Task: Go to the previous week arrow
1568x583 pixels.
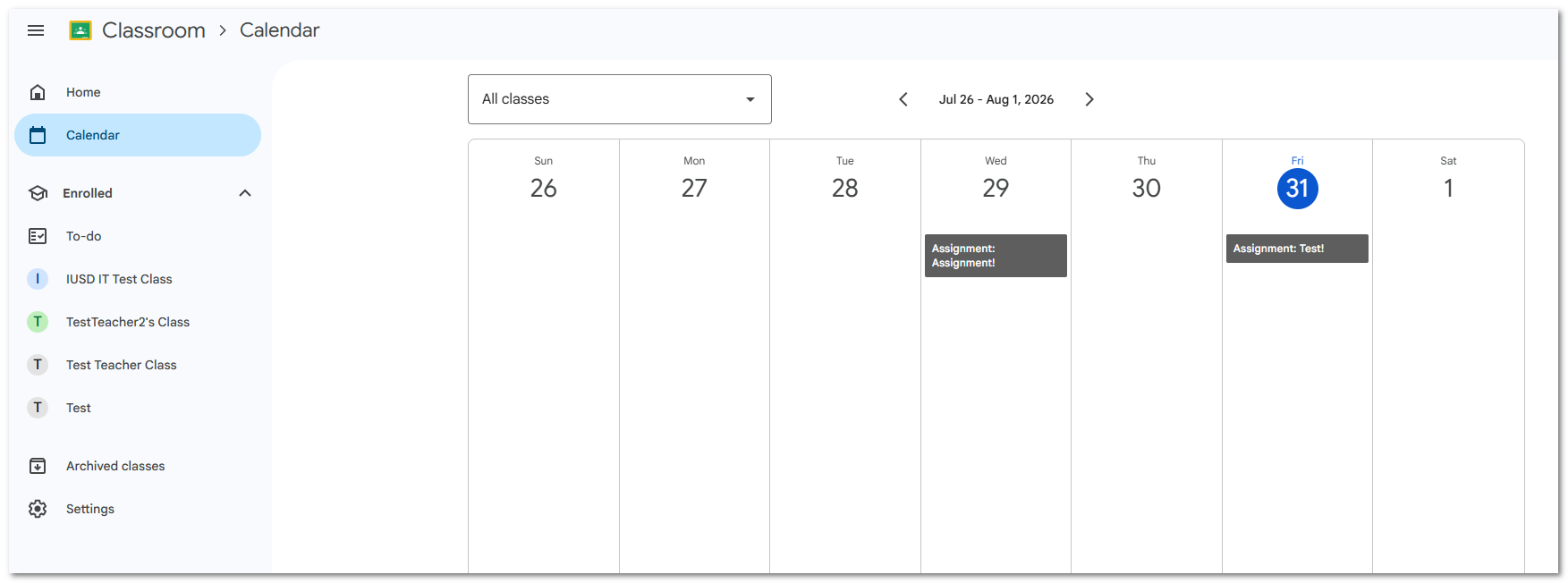Action: 903,99
